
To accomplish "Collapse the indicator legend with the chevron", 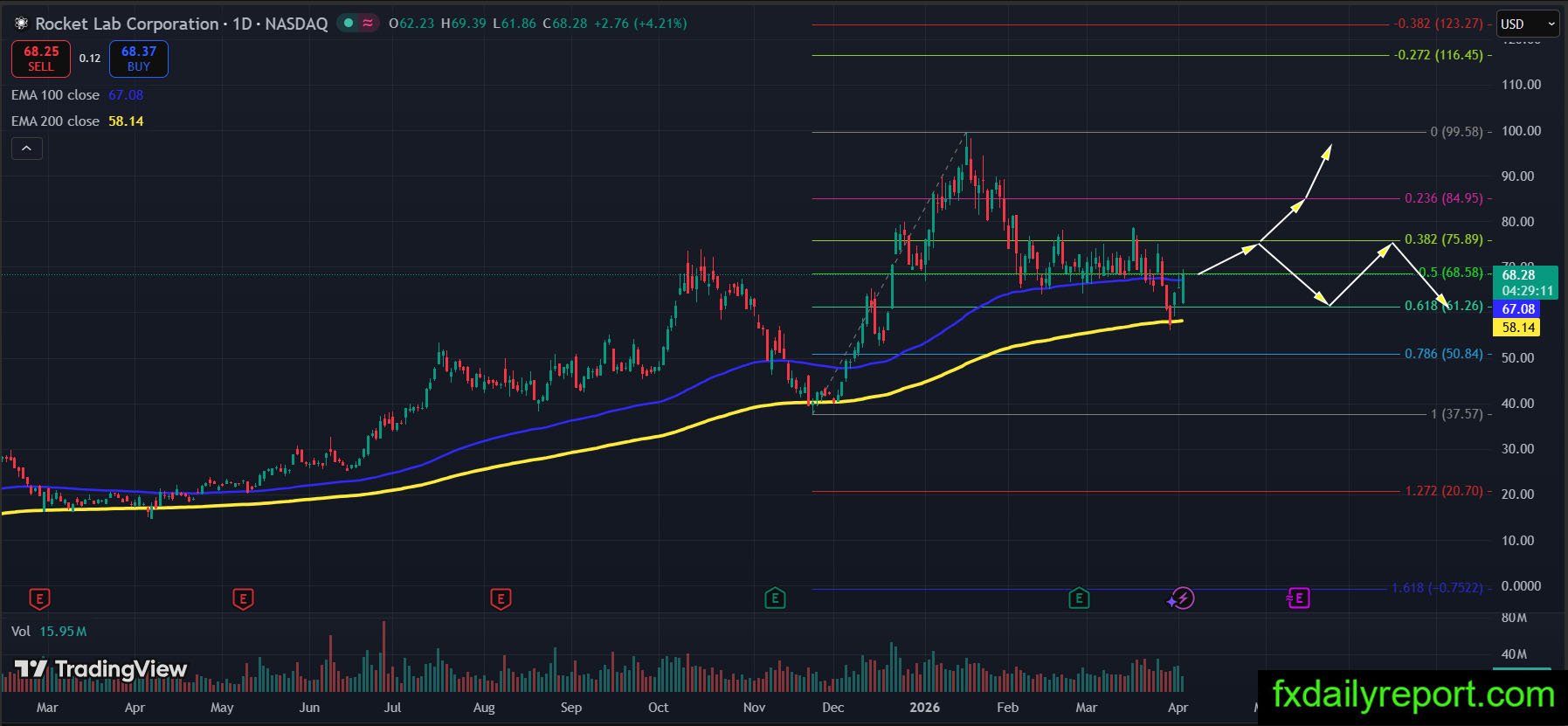I will [x=27, y=149].
